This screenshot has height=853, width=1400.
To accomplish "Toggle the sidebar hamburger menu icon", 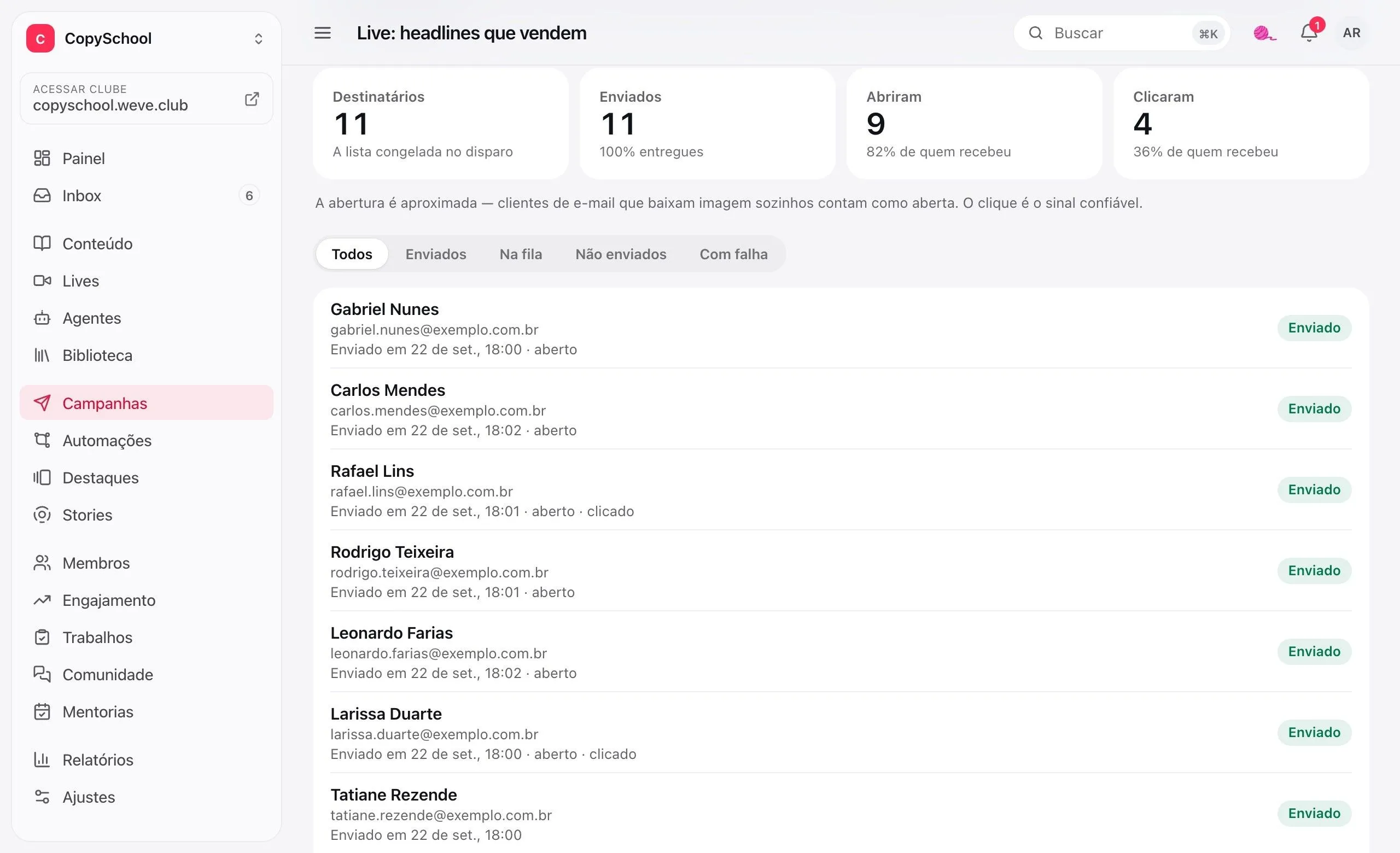I will (322, 33).
